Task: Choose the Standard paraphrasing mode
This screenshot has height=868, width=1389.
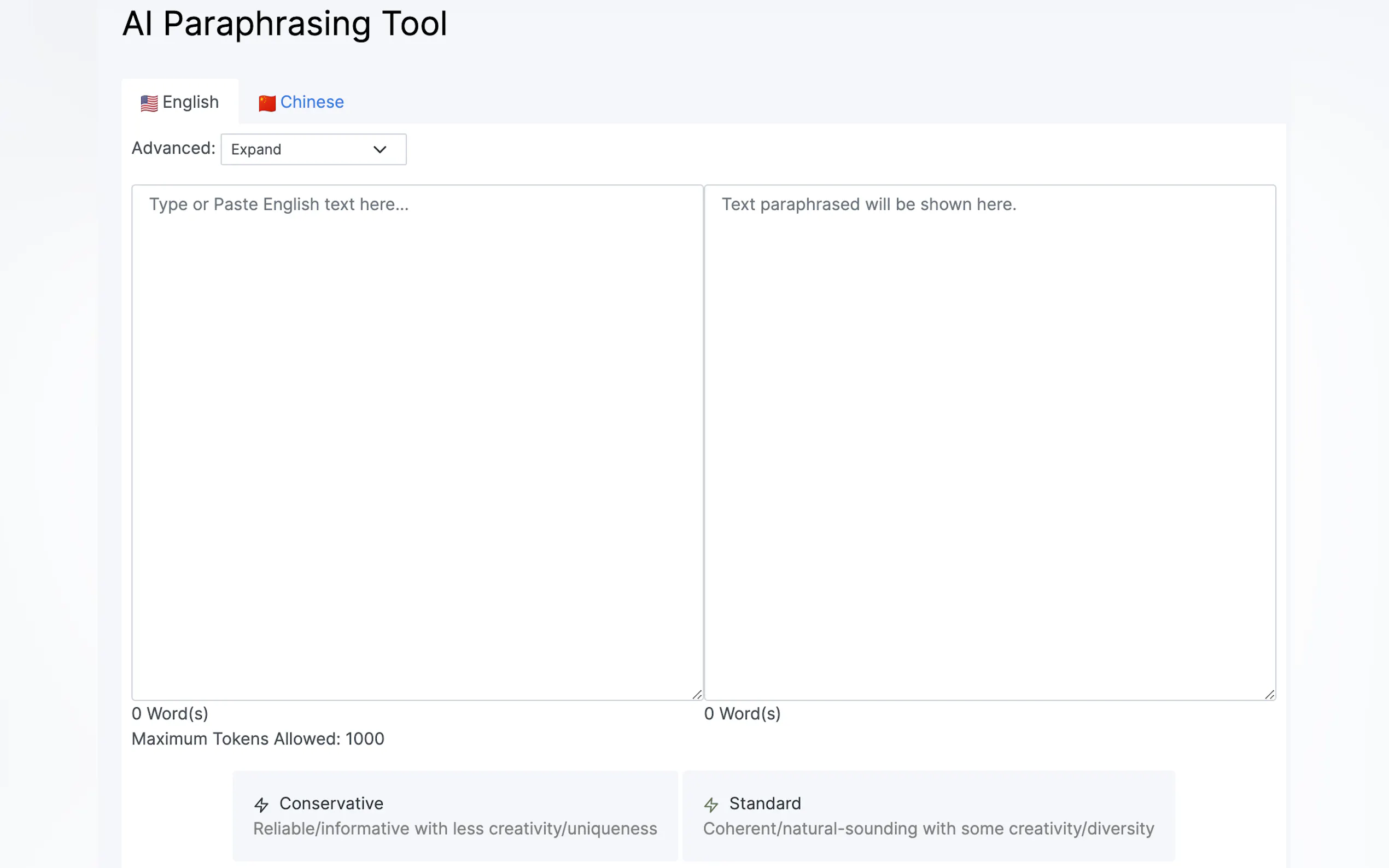Action: pos(928,815)
